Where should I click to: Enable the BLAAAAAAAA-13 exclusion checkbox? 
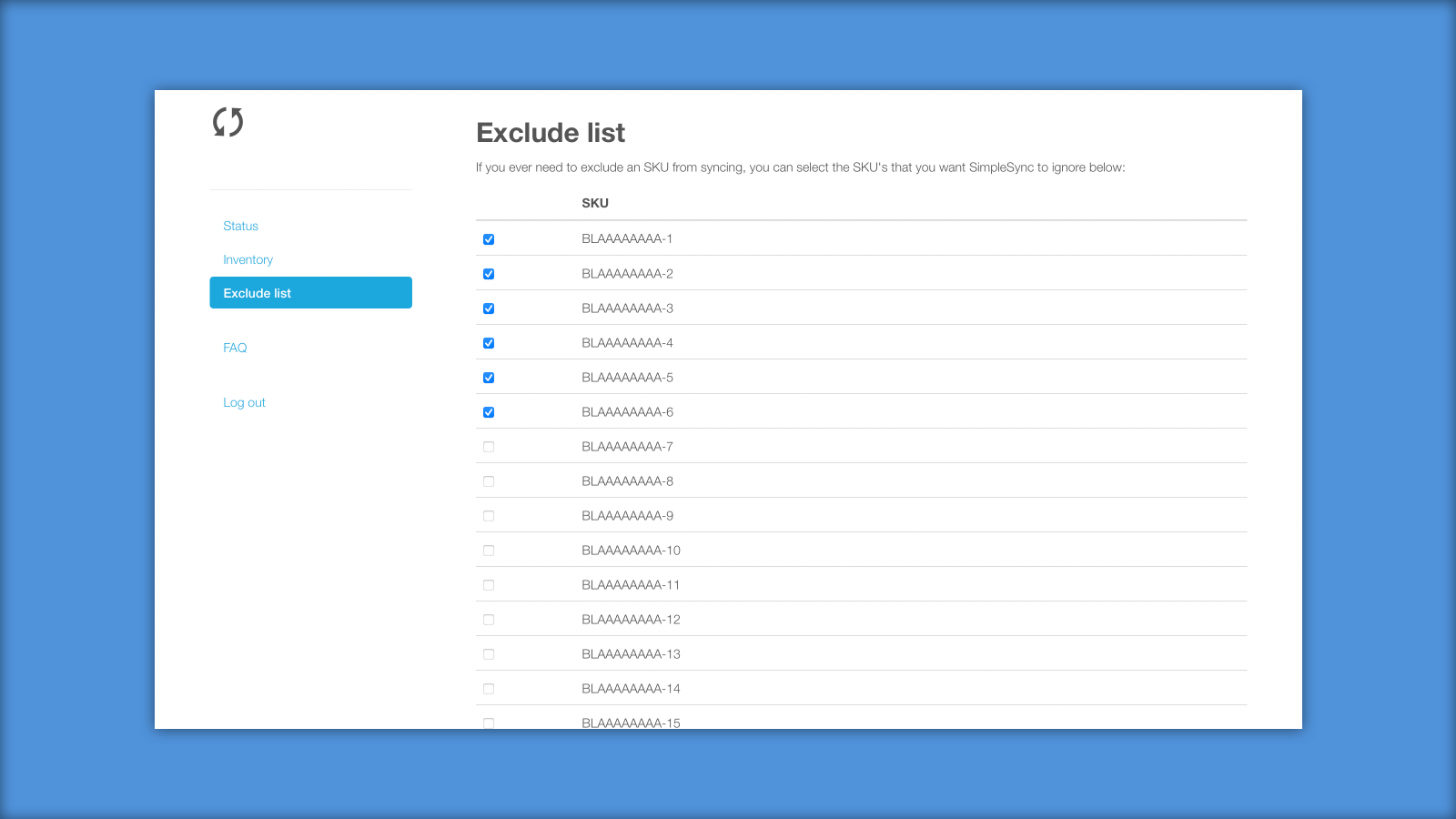coord(489,654)
